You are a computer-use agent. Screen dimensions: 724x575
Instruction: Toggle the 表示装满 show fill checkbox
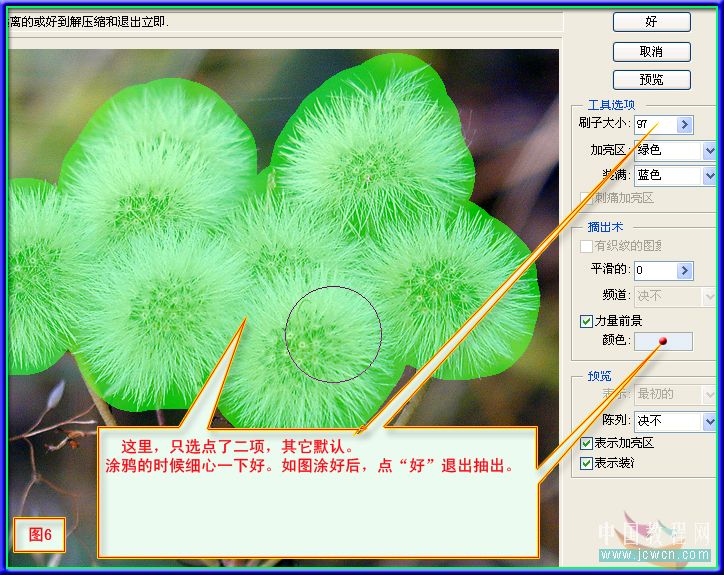[586, 463]
